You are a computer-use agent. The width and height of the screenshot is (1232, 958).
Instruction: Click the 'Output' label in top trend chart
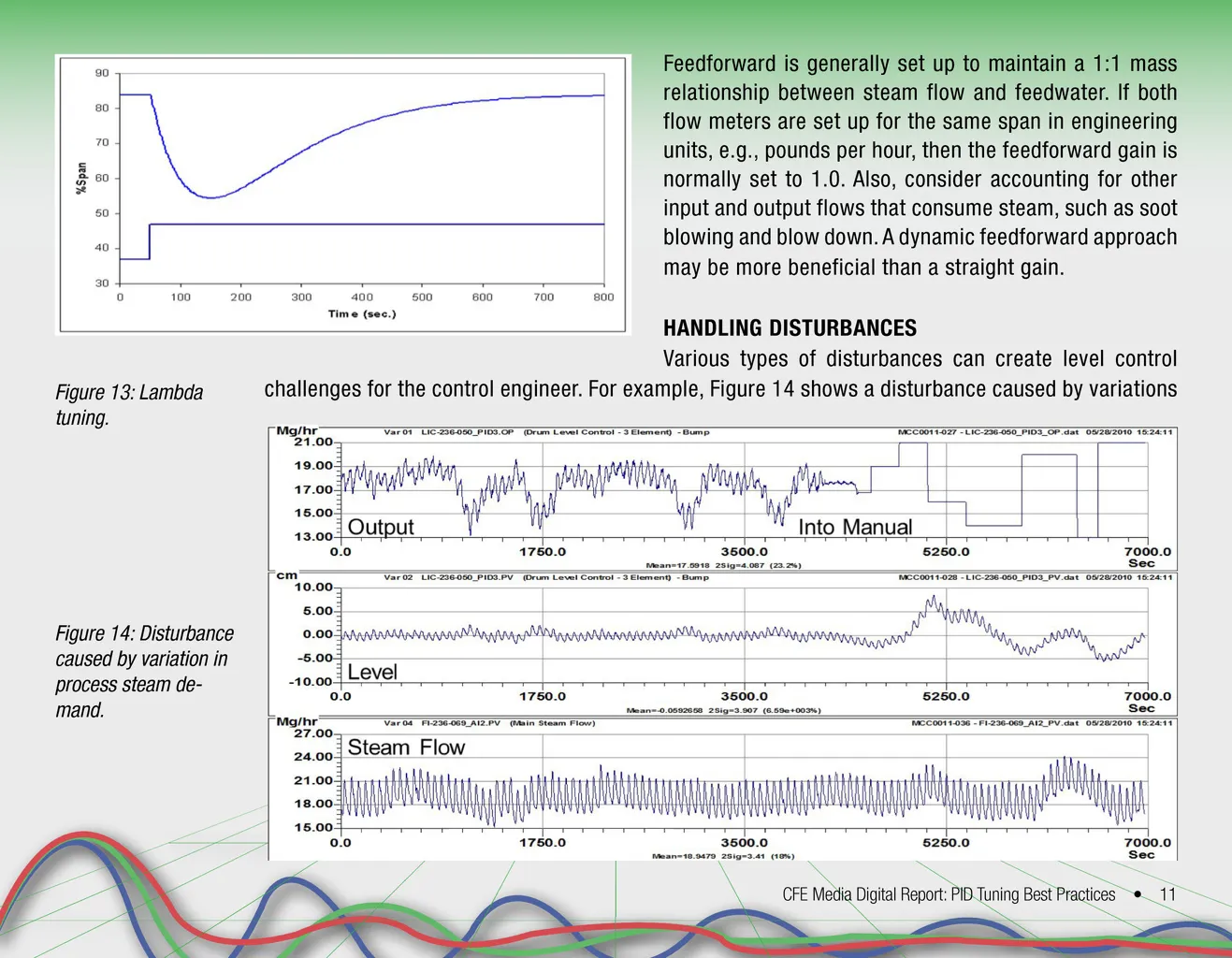[x=381, y=527]
